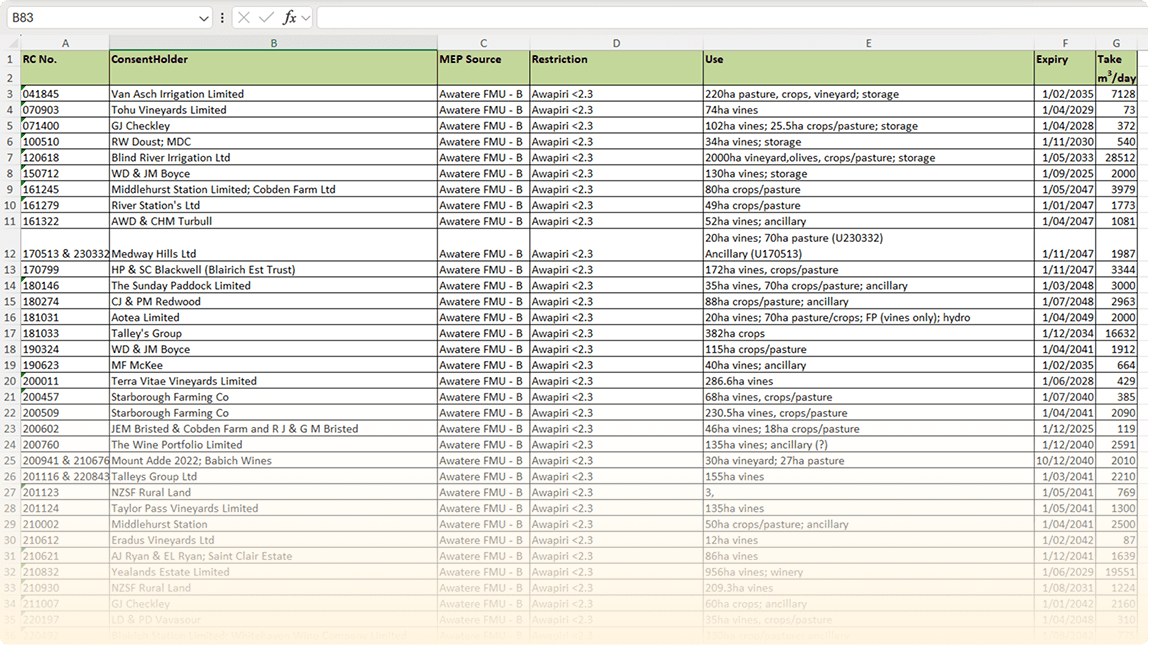Click the 'ConsentHolder' header cell
Screen dimensions: 1149x645
click(273, 59)
